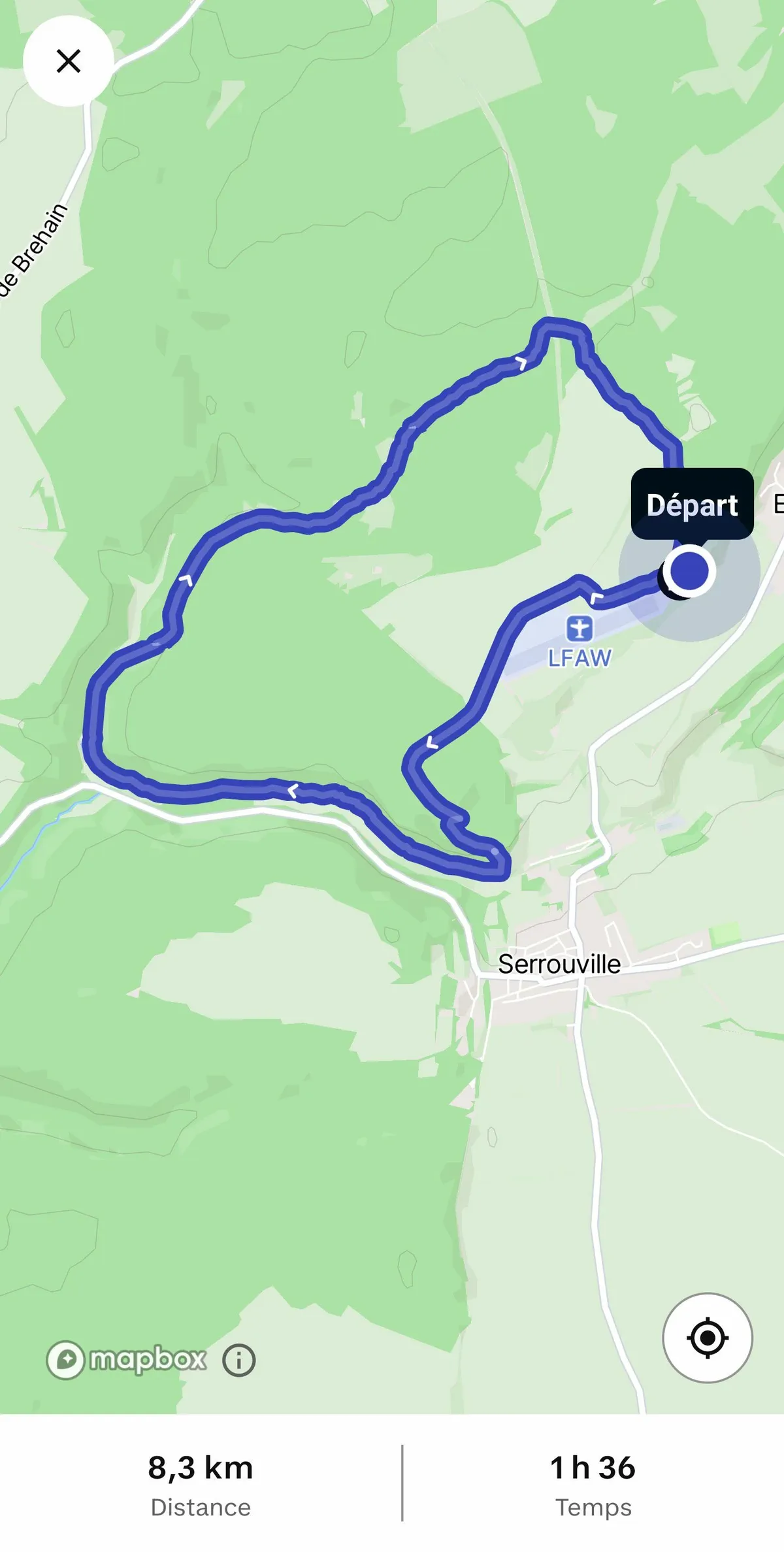Center map on current location
Screen dimensions: 784x1552
(708, 1337)
